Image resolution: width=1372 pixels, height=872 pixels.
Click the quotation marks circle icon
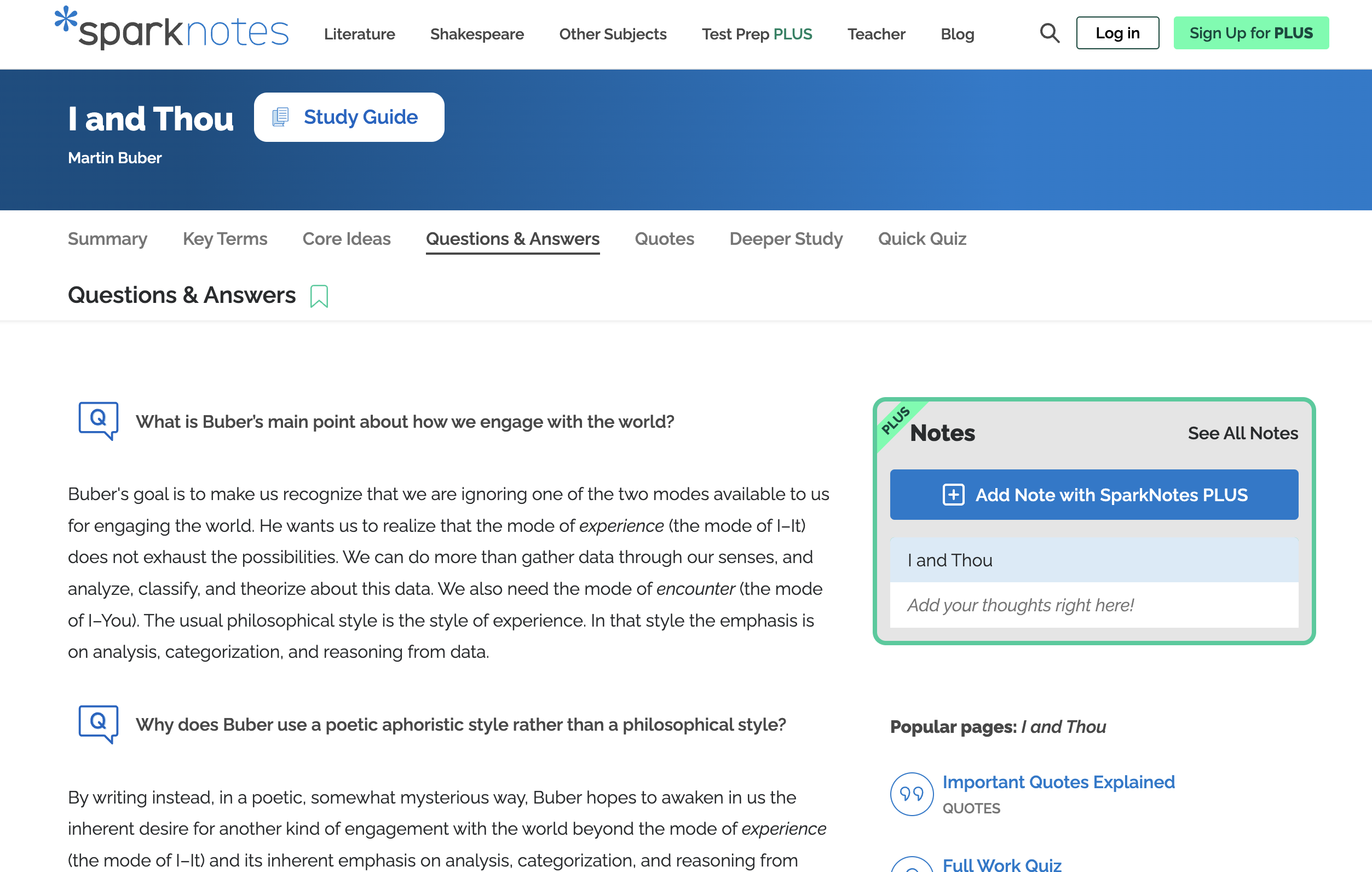[x=912, y=793]
